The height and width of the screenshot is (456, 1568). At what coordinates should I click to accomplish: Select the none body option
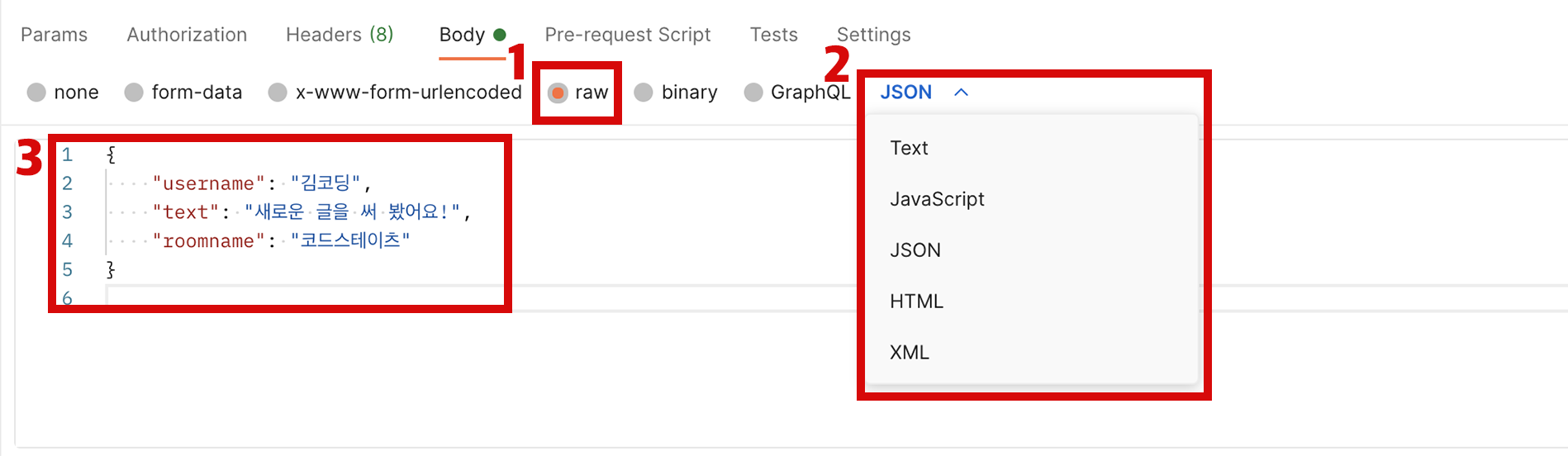[x=36, y=93]
